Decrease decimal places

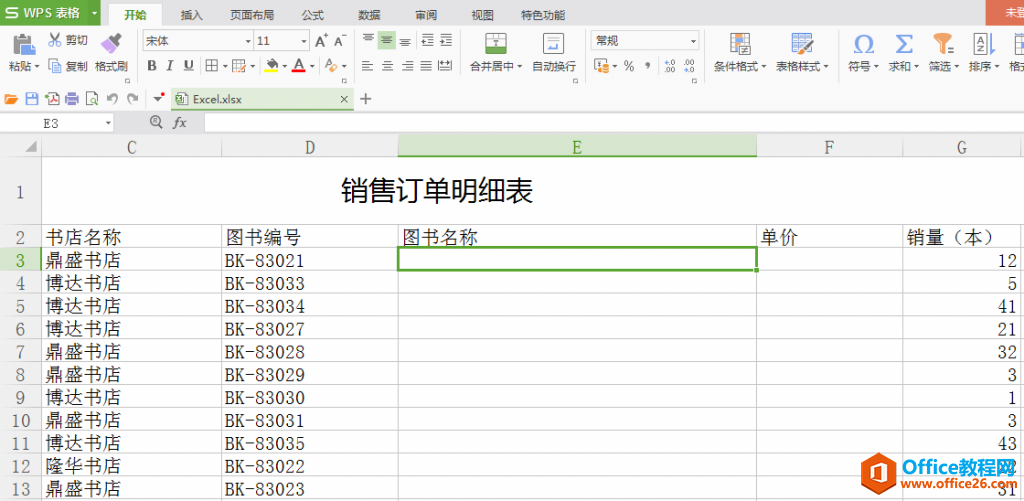pos(689,66)
